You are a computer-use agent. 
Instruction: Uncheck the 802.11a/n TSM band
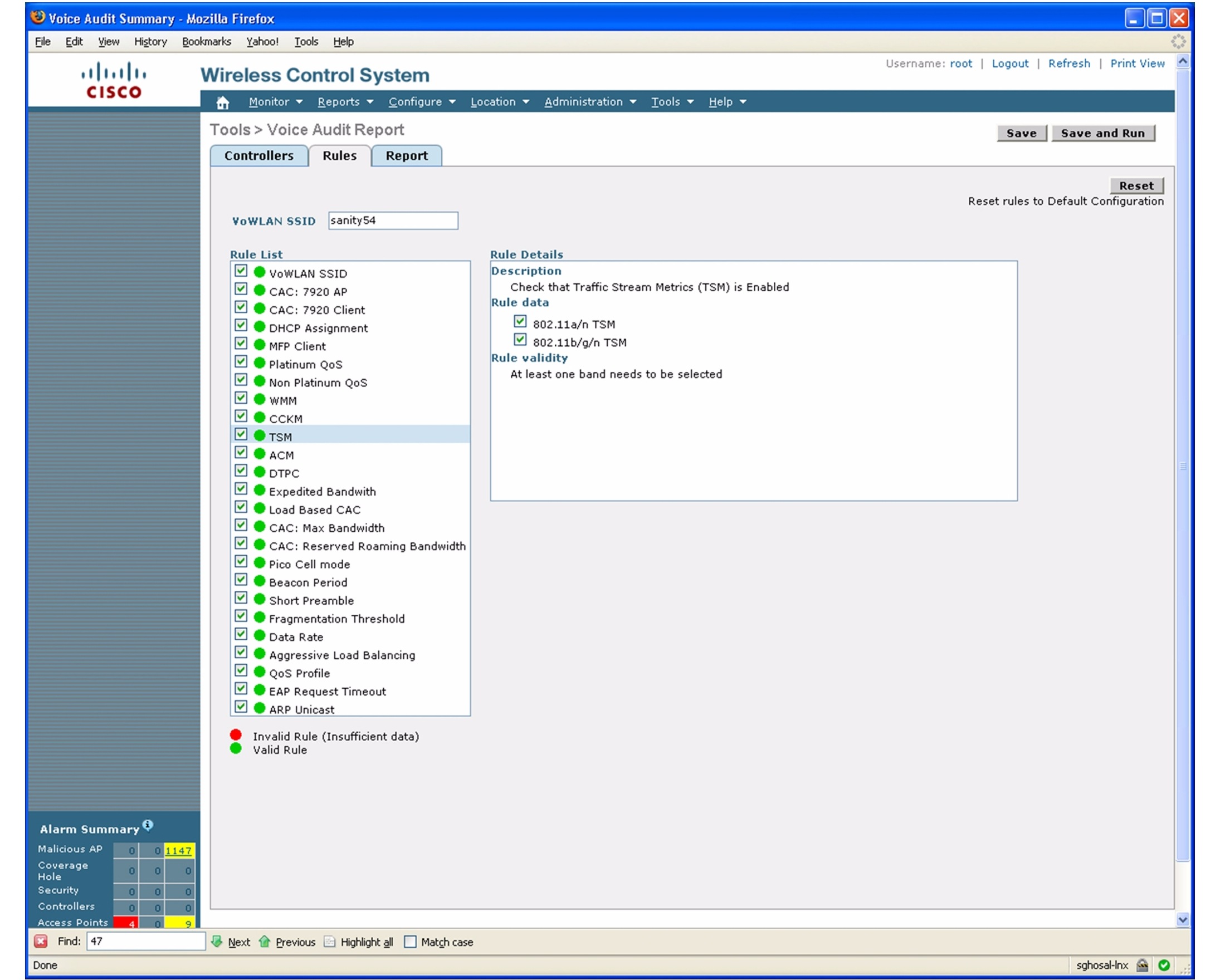click(x=520, y=321)
